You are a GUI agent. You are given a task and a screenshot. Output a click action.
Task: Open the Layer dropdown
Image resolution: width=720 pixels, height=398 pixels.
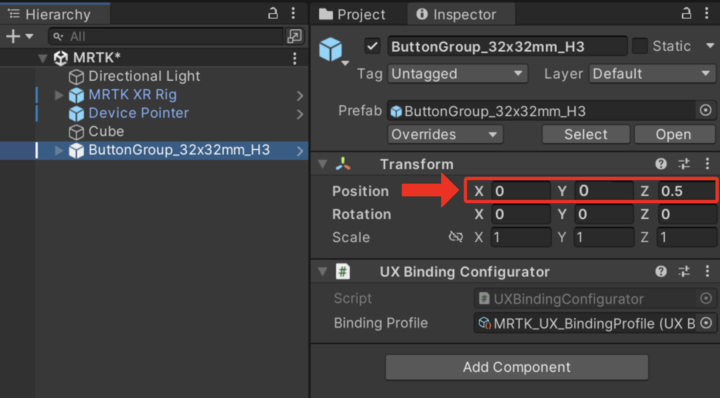pos(652,73)
